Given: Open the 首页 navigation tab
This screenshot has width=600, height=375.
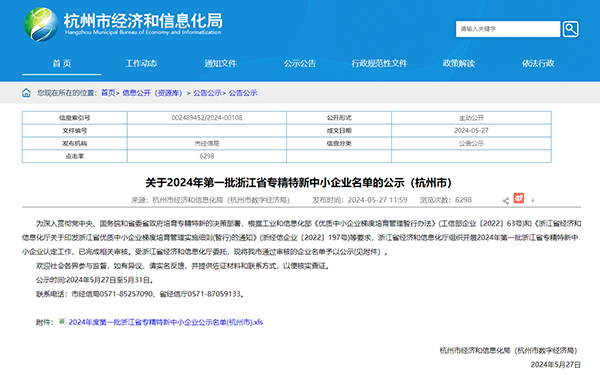Looking at the screenshot, I should [x=62, y=63].
